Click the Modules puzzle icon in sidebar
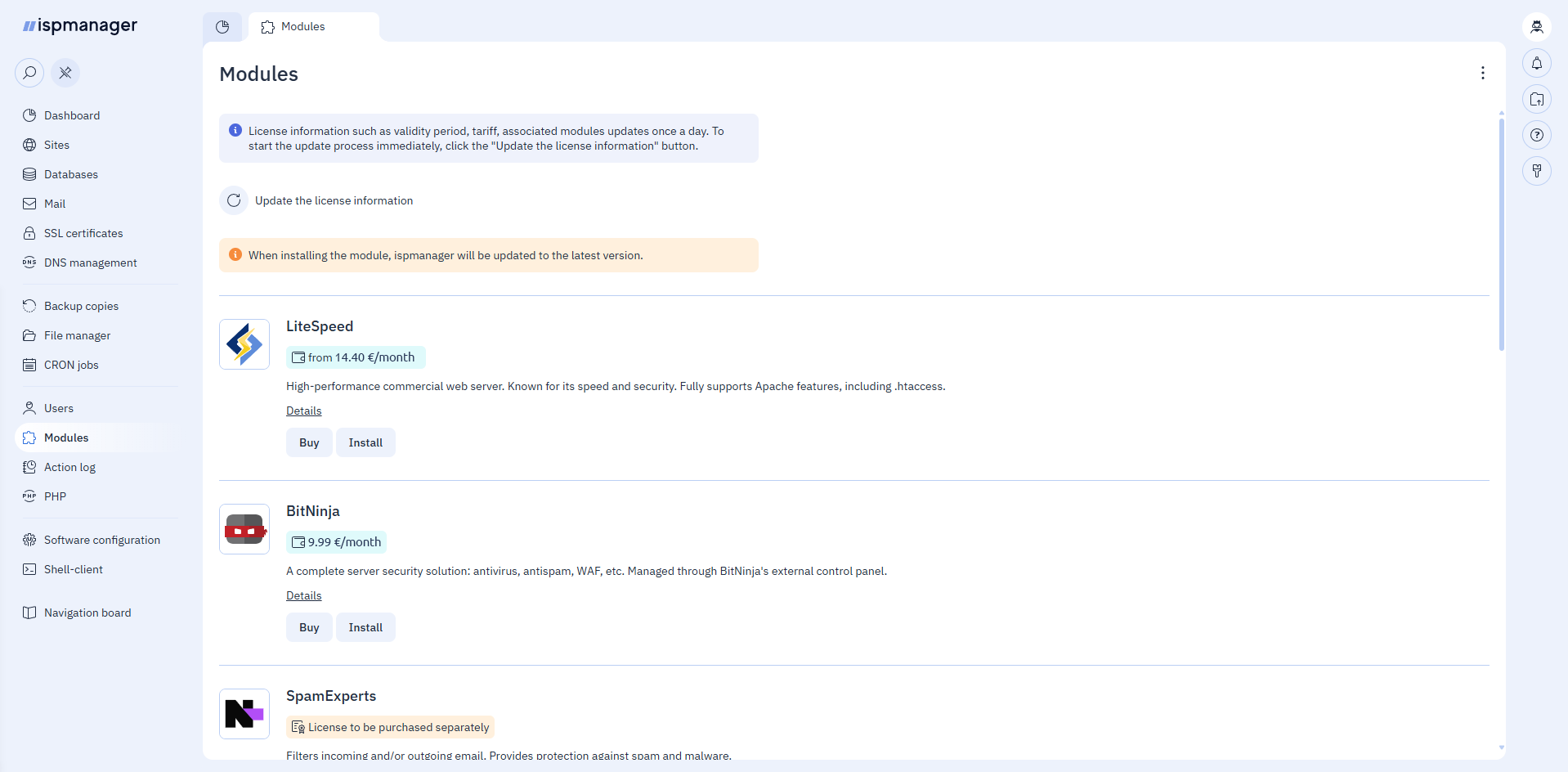Viewport: 1568px width, 772px height. coord(29,438)
